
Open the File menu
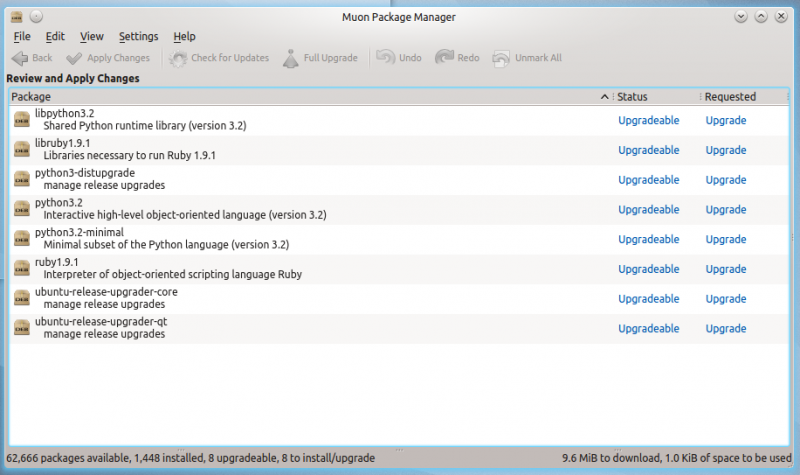(22, 36)
